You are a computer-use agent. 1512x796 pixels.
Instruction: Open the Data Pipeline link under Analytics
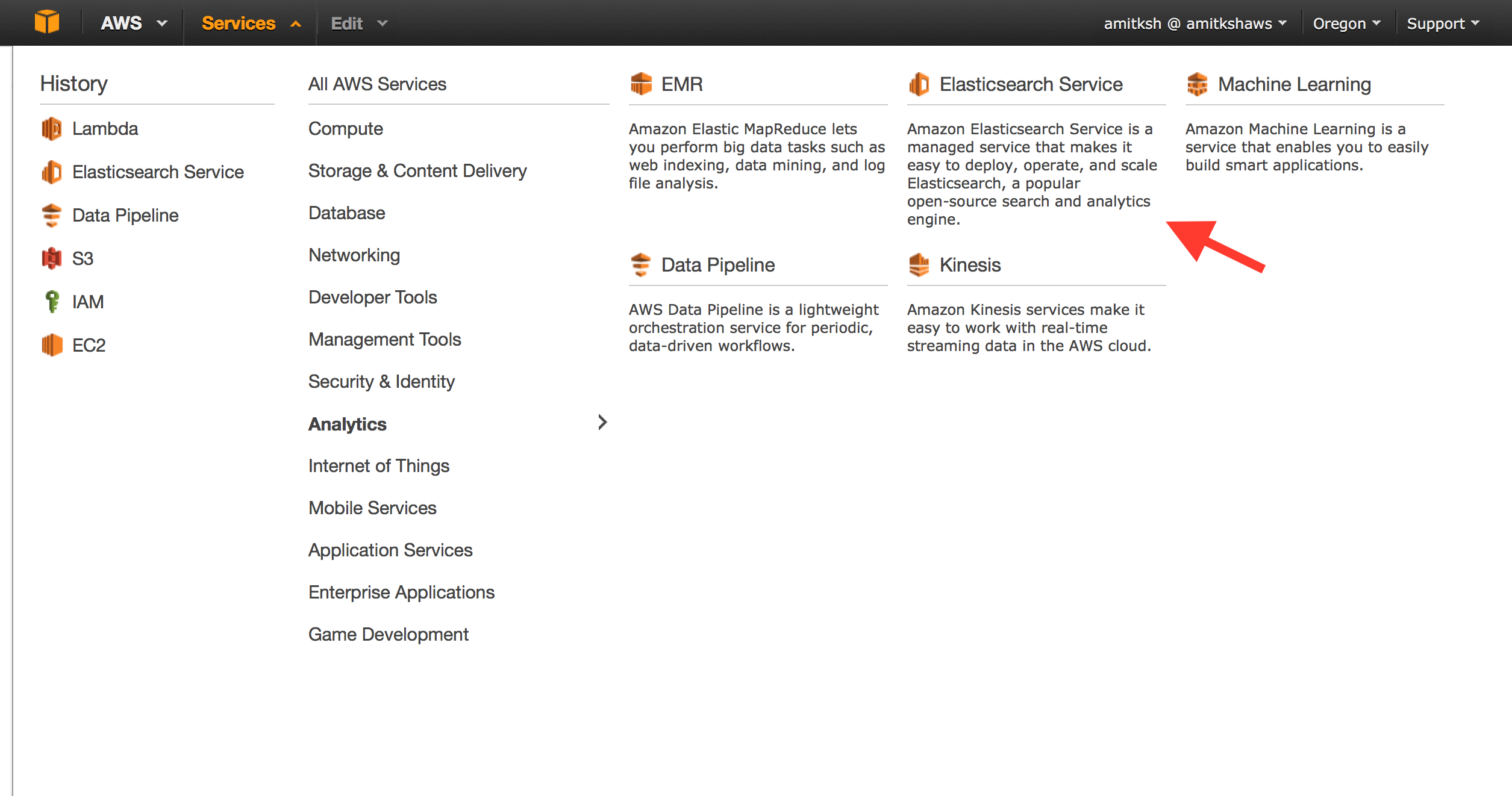pos(717,265)
